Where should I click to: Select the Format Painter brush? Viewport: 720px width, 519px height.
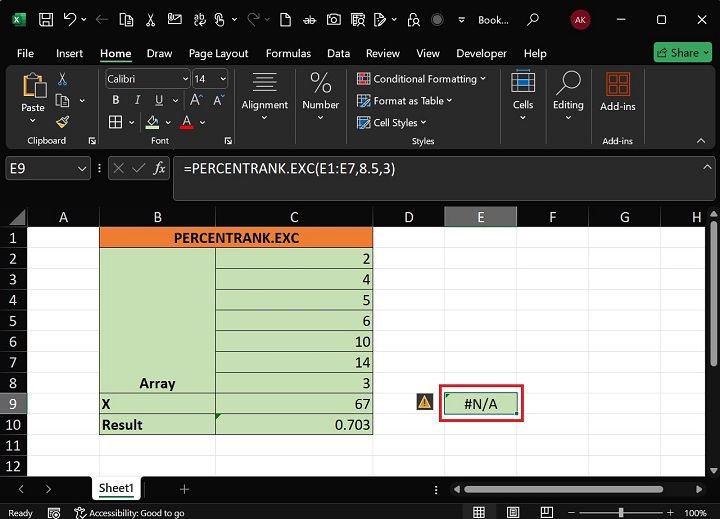62,122
